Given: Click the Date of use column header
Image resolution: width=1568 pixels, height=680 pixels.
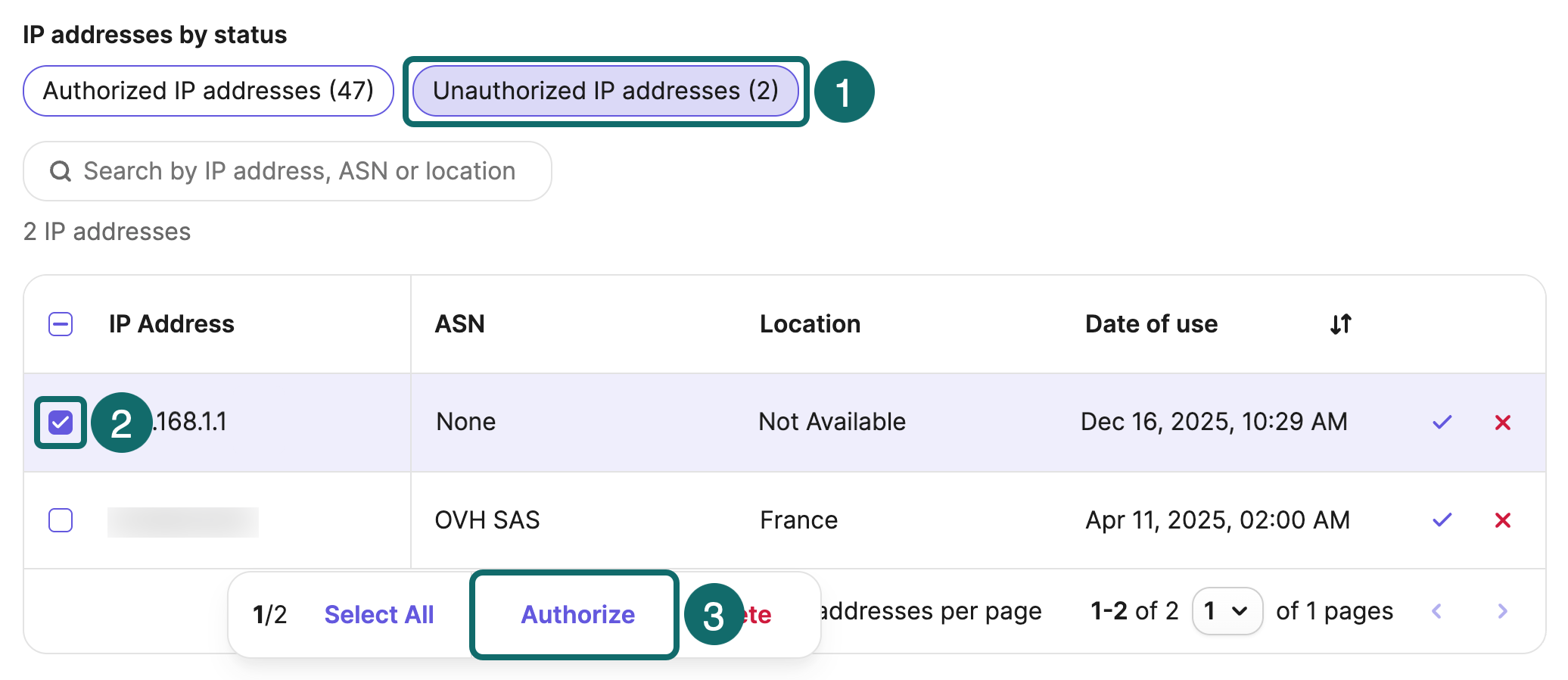Looking at the screenshot, I should click(x=1150, y=324).
